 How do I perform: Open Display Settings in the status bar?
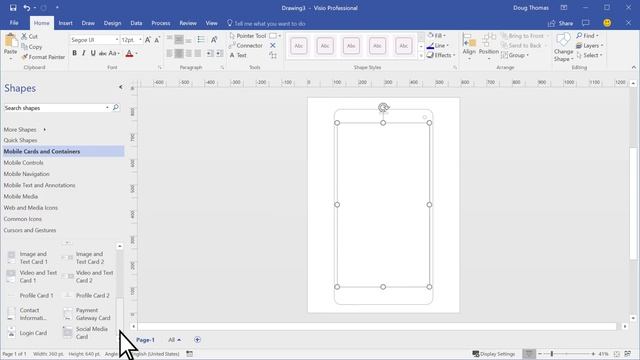point(493,354)
